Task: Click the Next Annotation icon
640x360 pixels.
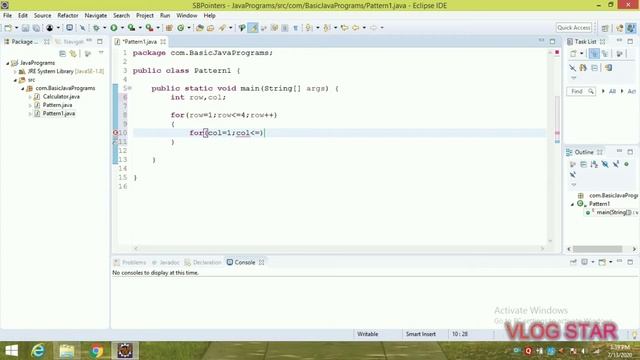Action: (309, 28)
